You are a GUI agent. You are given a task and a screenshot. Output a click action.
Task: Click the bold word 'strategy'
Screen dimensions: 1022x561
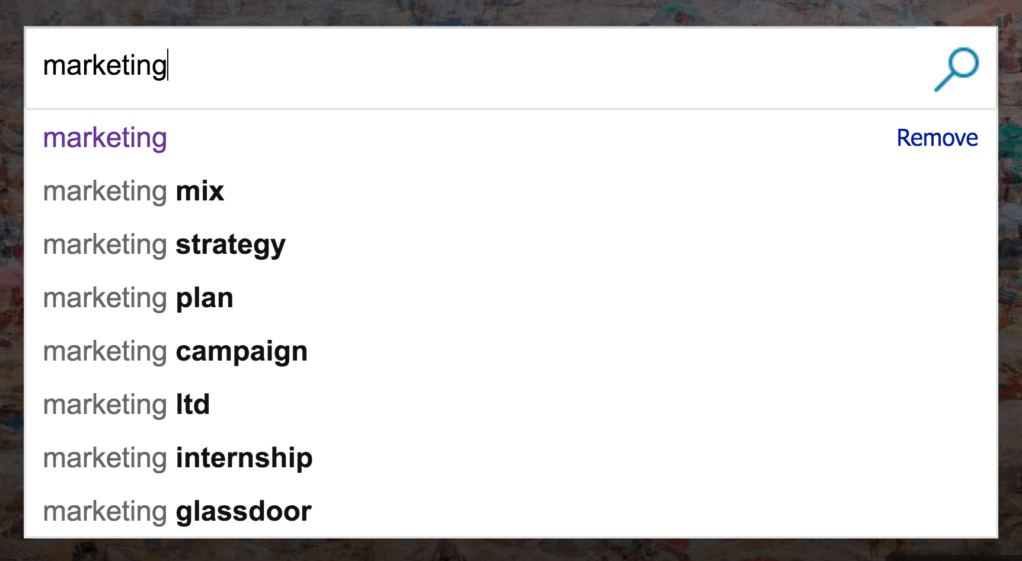pyautogui.click(x=231, y=245)
